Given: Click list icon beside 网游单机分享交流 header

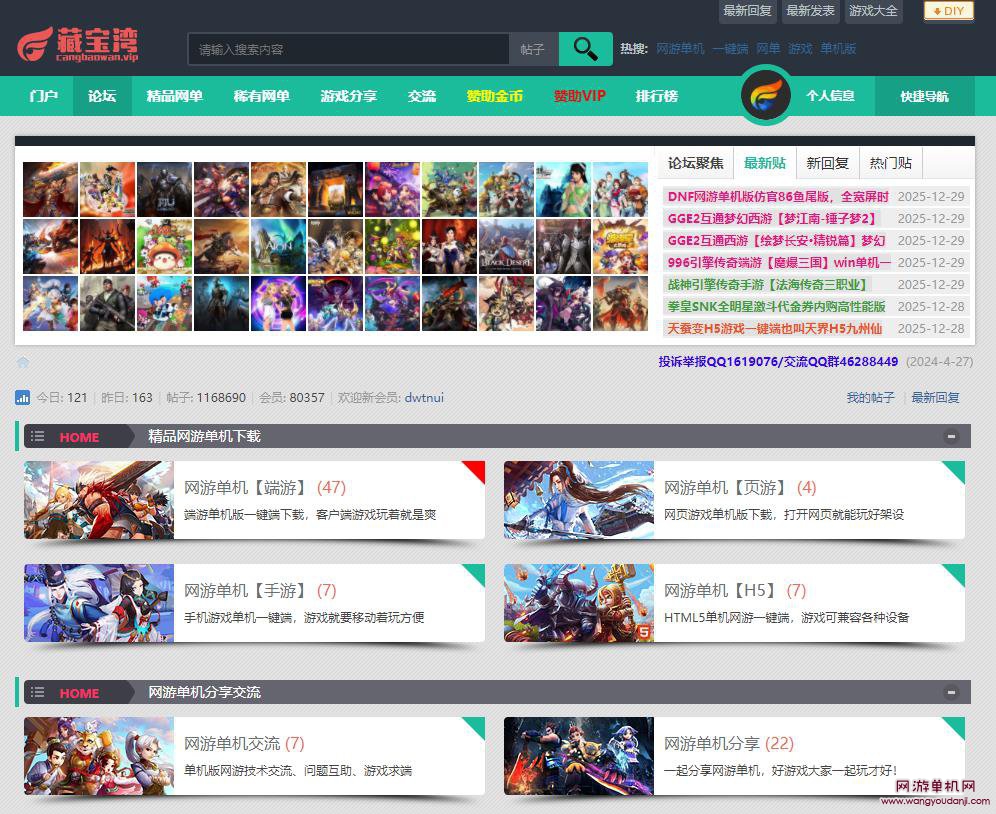Looking at the screenshot, I should pos(37,692).
